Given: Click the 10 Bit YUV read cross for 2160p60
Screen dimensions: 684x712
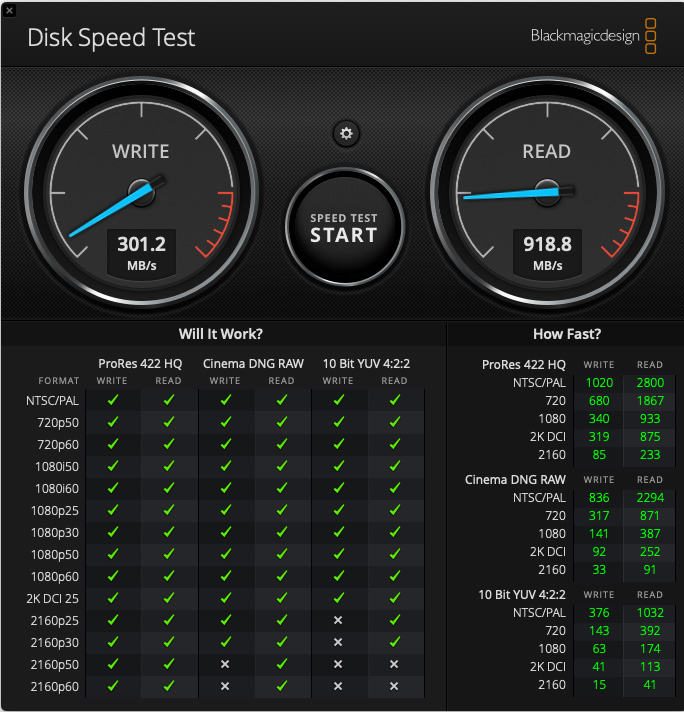Looking at the screenshot, I should pos(394,686).
